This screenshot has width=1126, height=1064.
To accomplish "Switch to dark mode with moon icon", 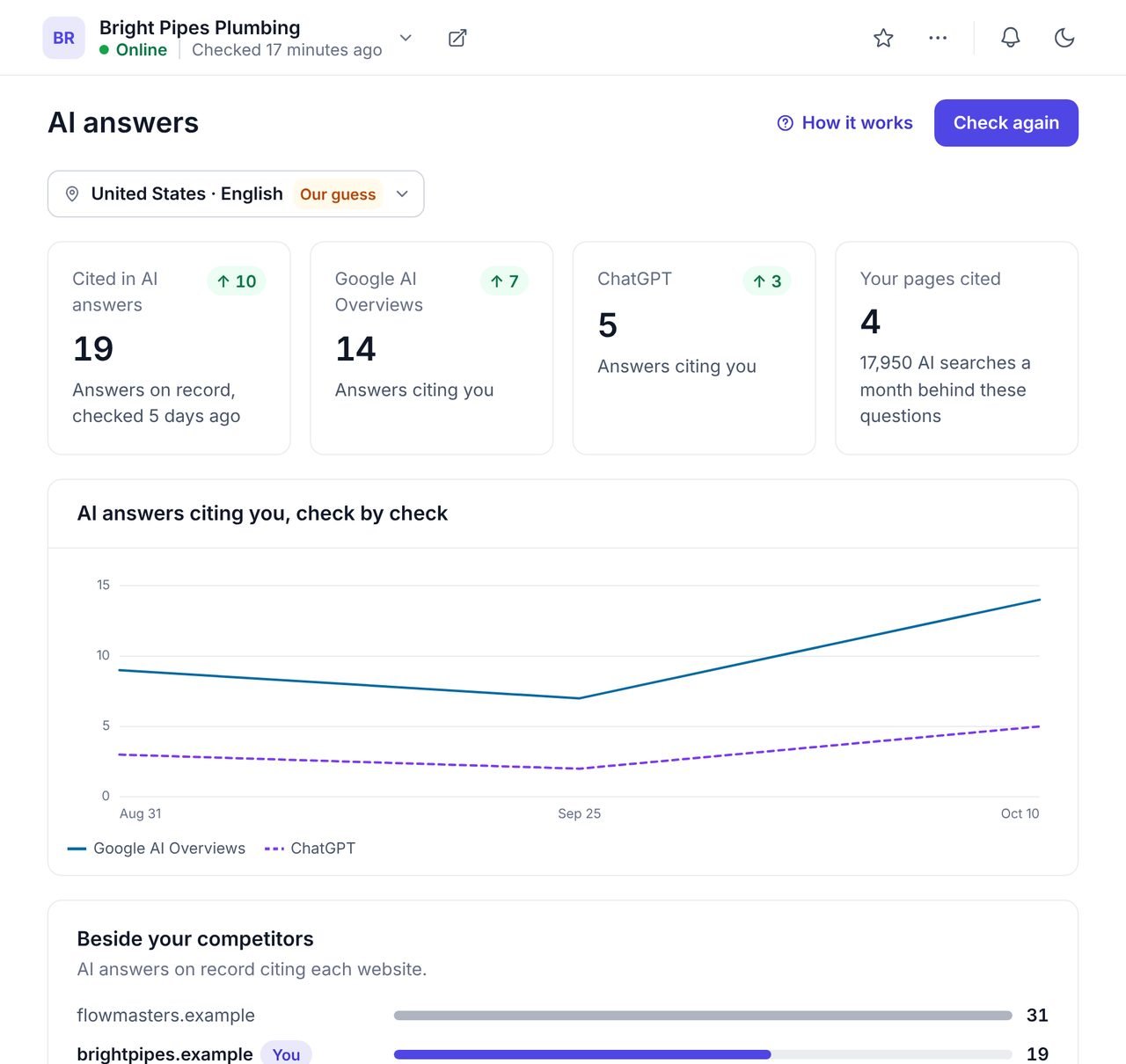I will (1064, 38).
